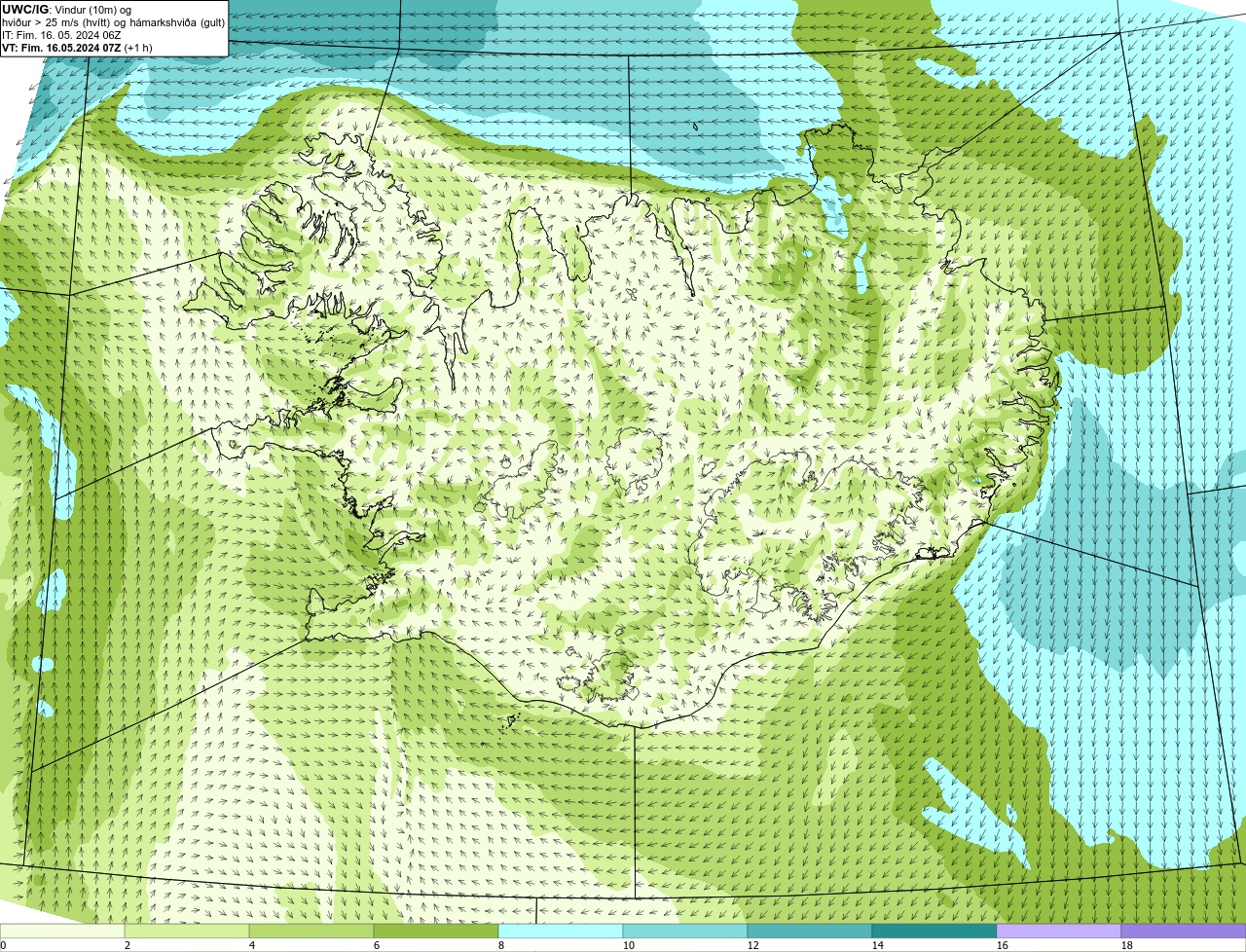Click the scale label "14"

click(x=878, y=945)
